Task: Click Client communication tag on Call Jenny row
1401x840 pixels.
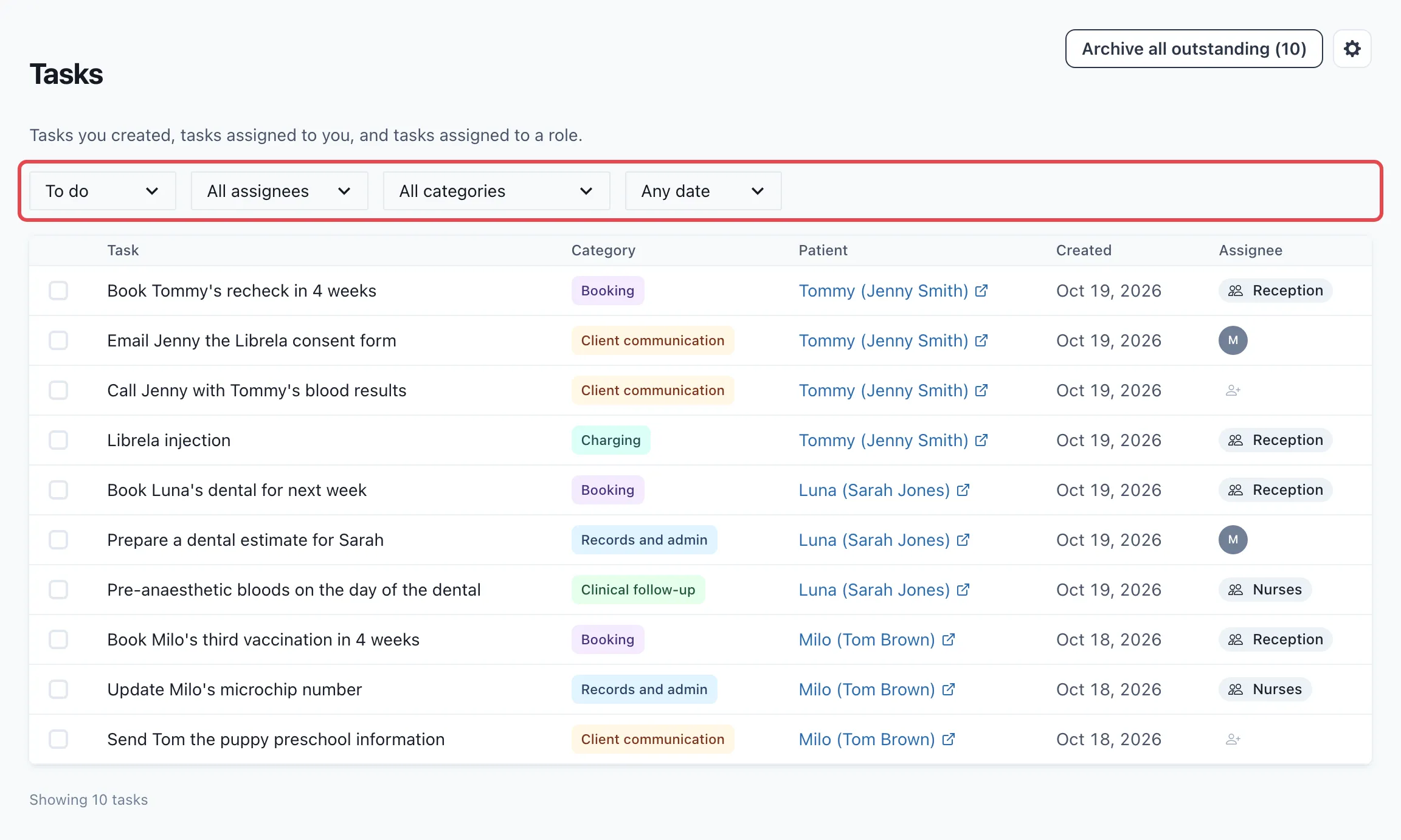Action: 652,390
